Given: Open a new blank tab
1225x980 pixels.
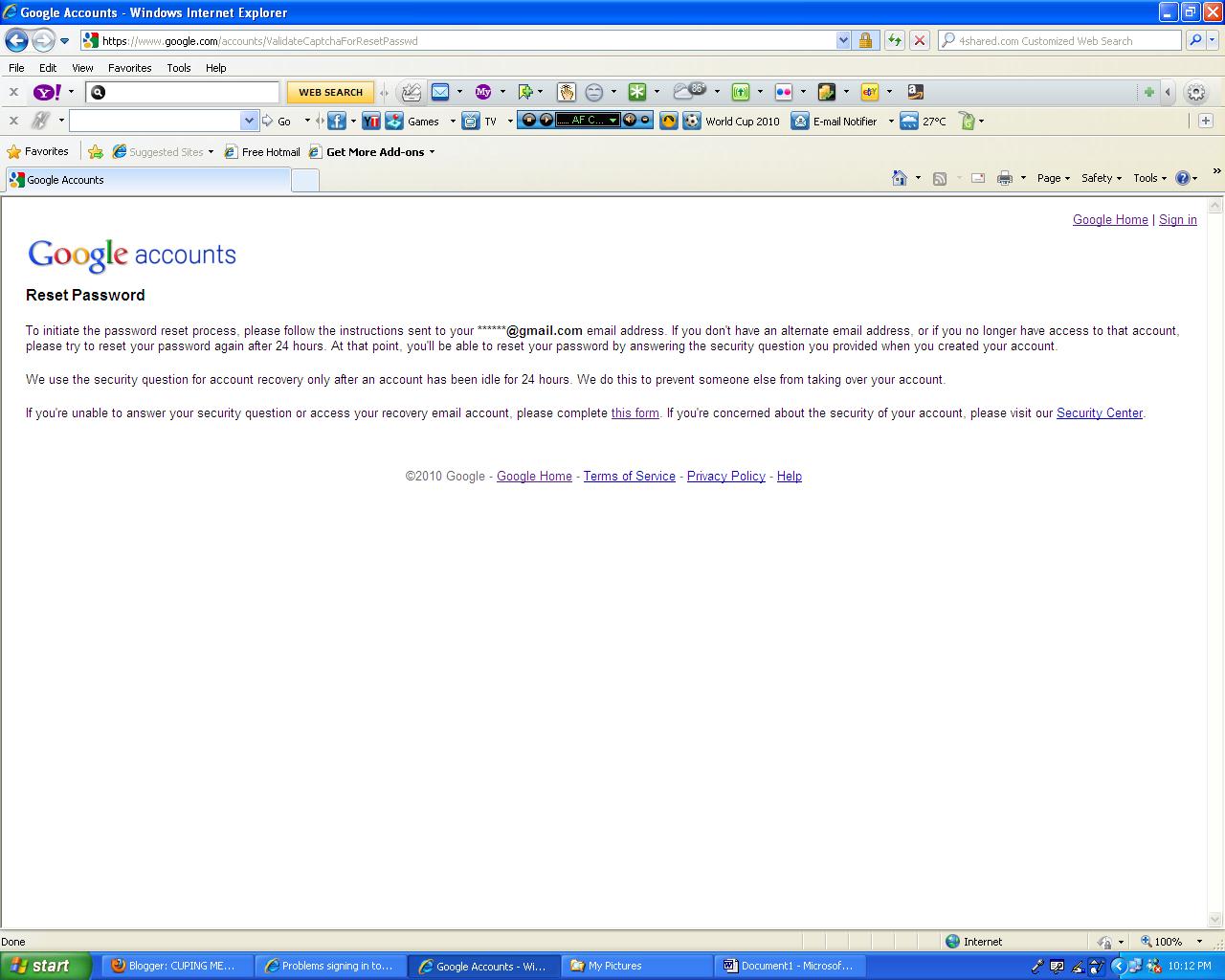Looking at the screenshot, I should pyautogui.click(x=304, y=180).
